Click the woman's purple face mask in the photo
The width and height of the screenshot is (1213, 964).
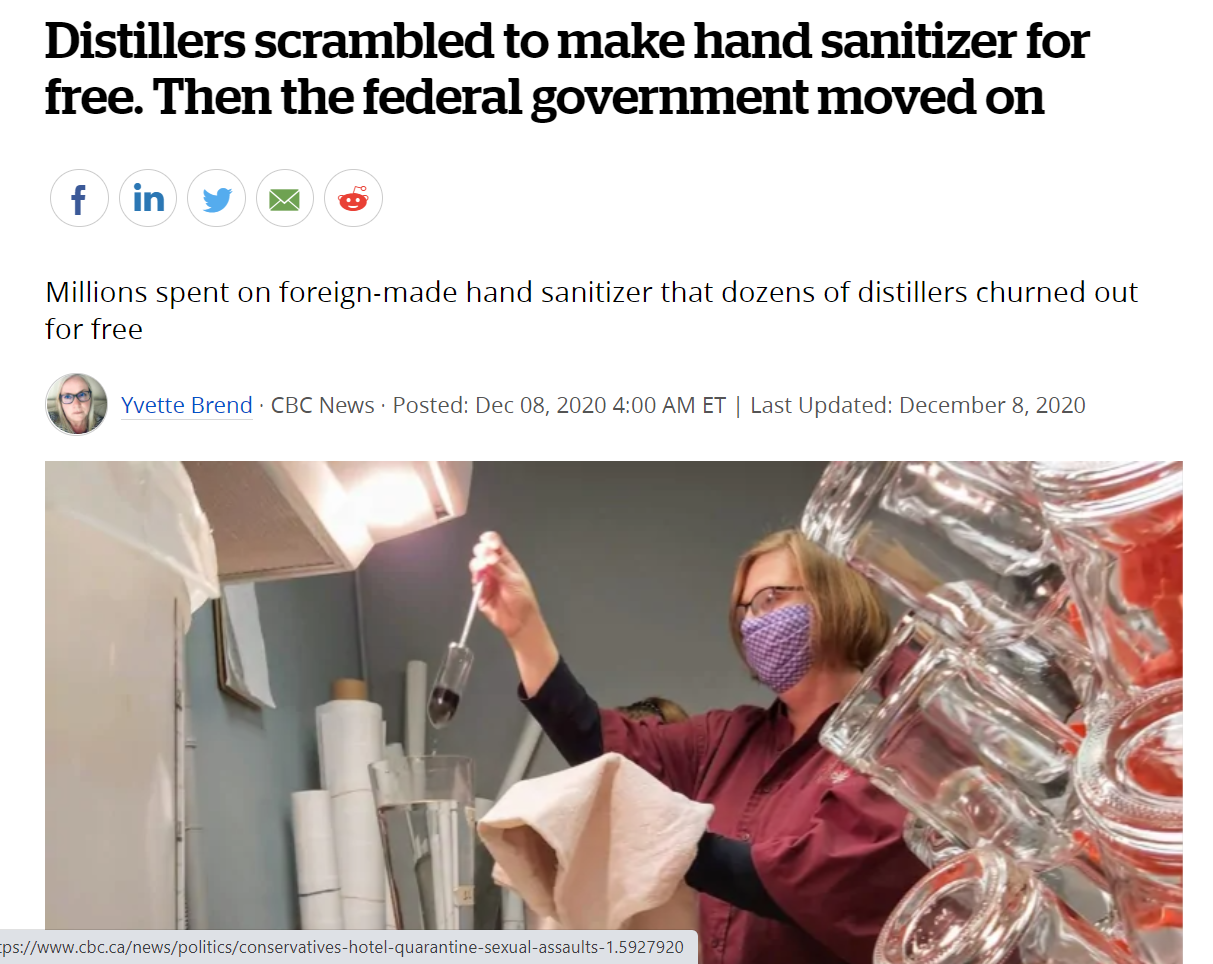(778, 644)
